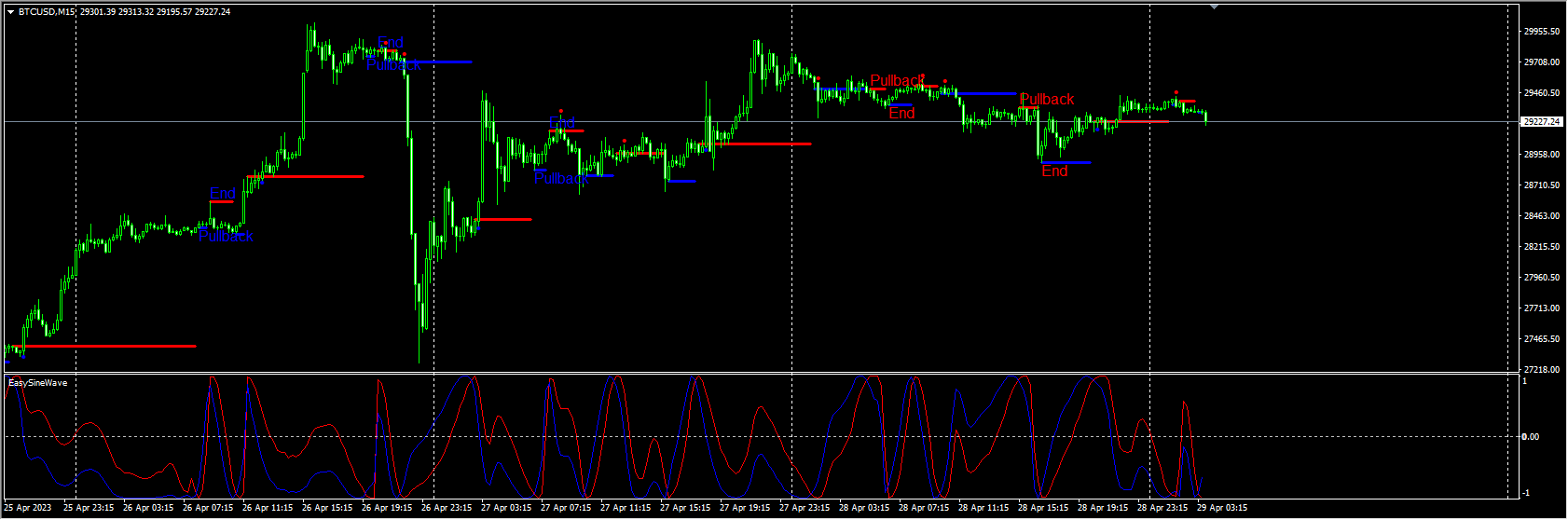Click the 28 Apr 07:15 time label
Image resolution: width=1568 pixels, height=520 pixels.
[924, 509]
